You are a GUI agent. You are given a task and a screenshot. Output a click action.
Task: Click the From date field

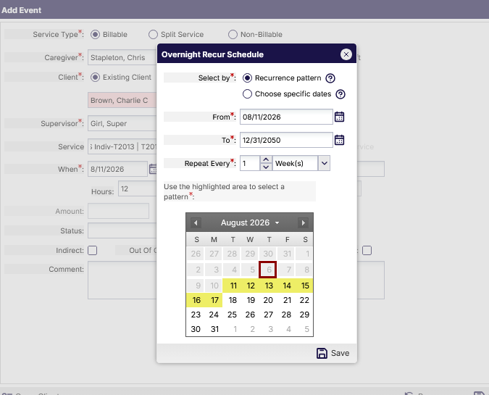point(286,117)
